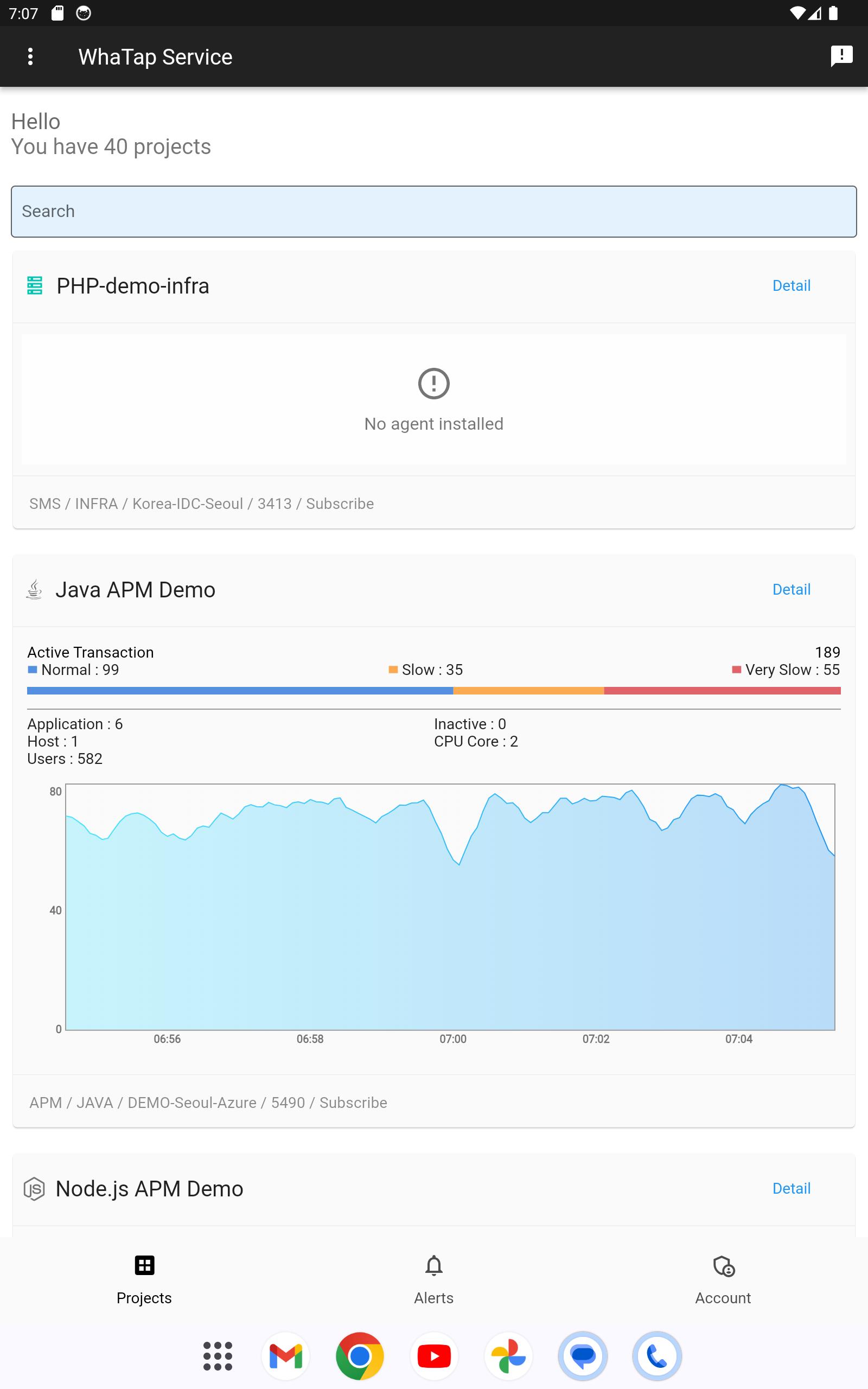Click the SD card status icon
Viewport: 868px width, 1389px height.
(58, 13)
